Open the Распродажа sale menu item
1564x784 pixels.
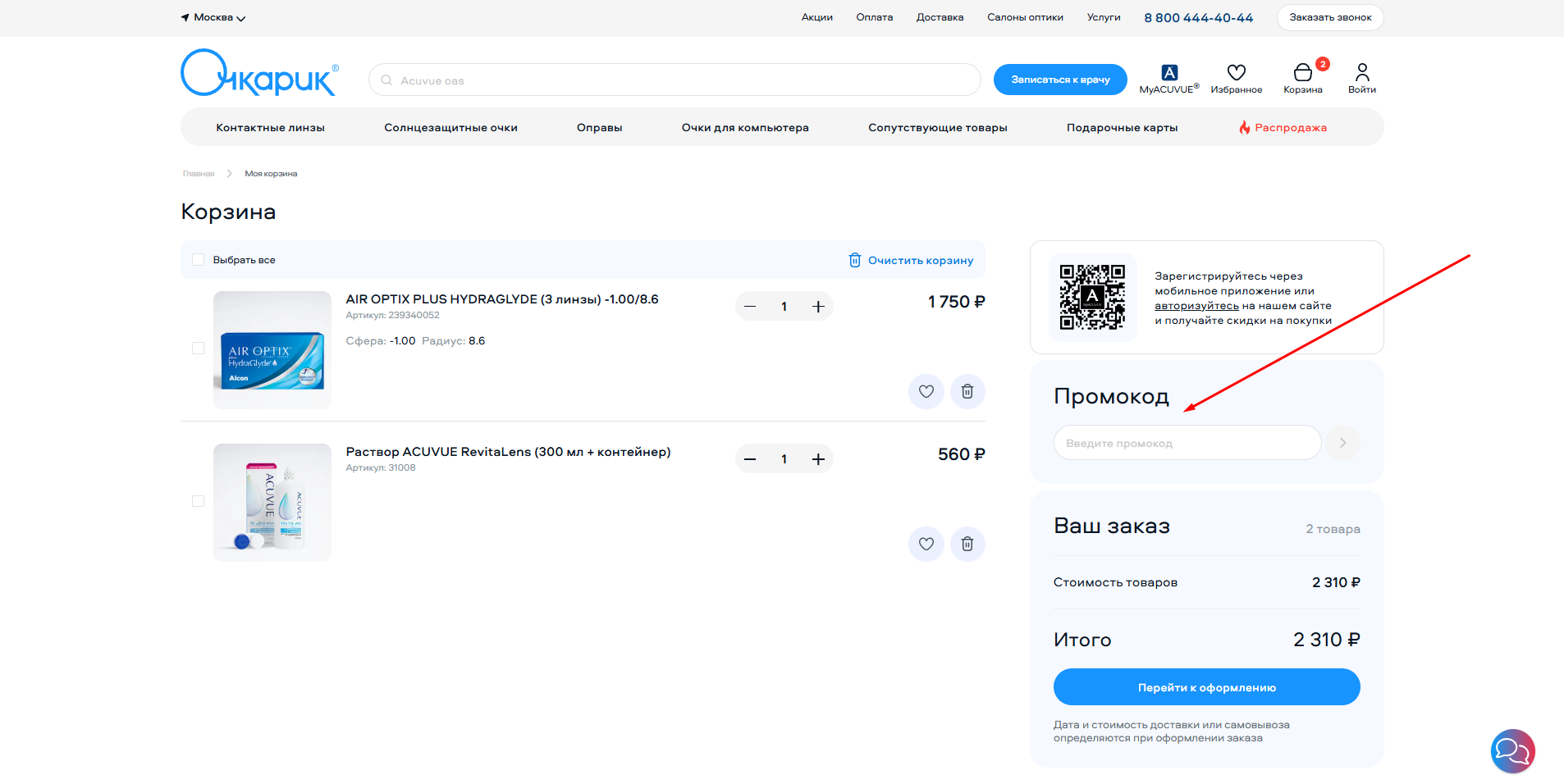[x=1290, y=128]
